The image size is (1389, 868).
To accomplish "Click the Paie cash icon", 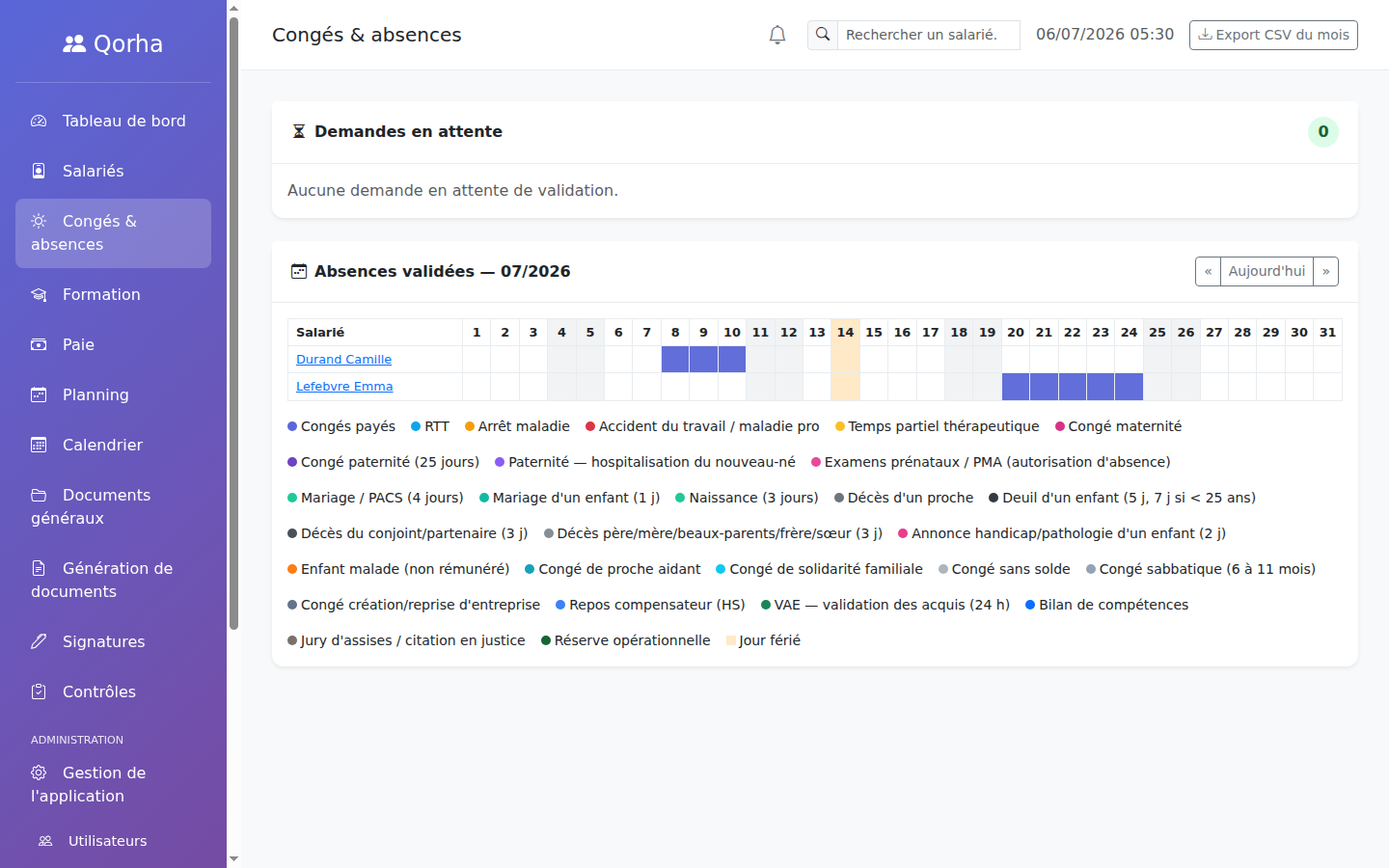I will click(39, 344).
